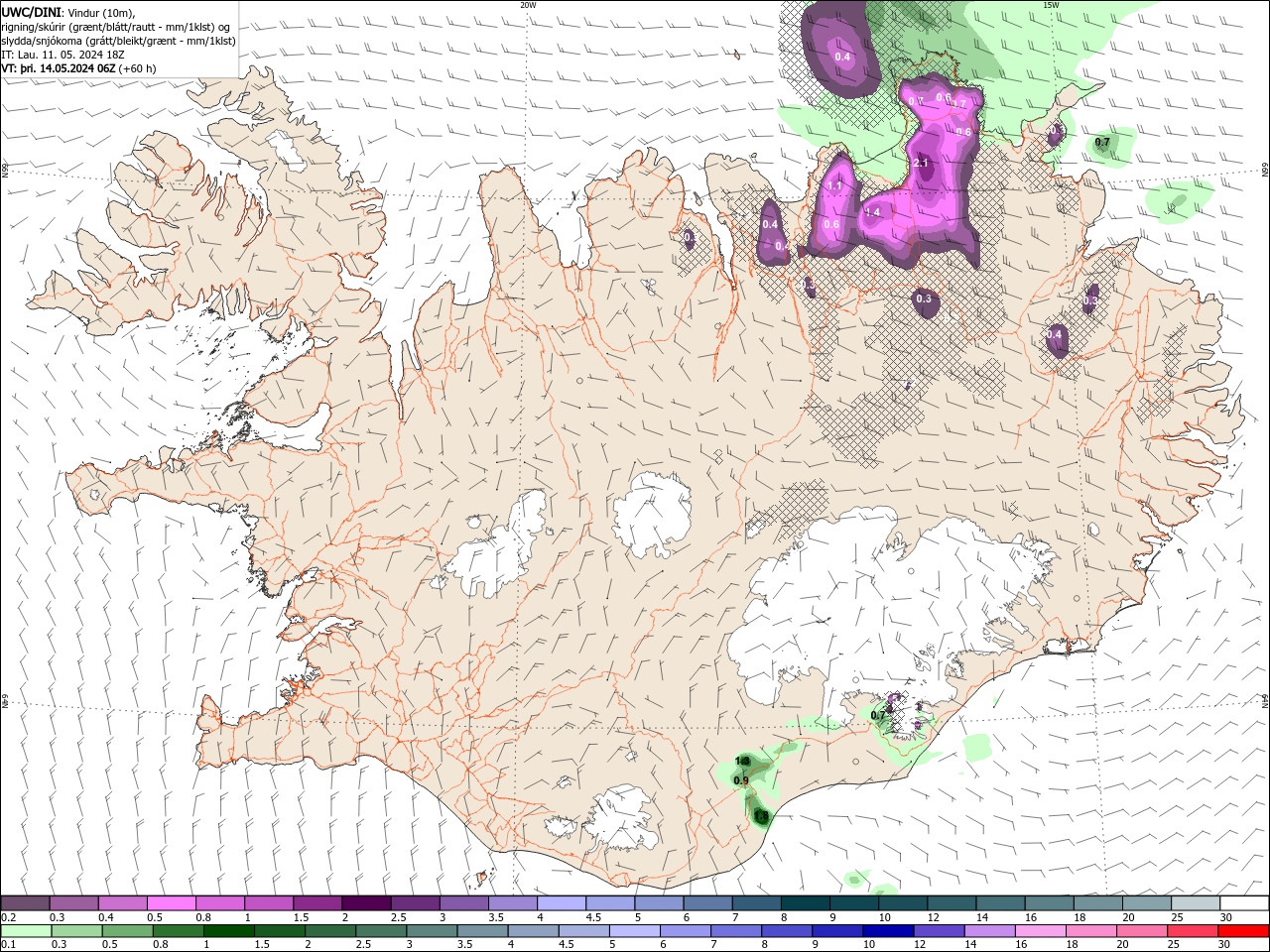Click the 0.7 value in the green patch offshore northeast
The width and height of the screenshot is (1270, 952).
click(1102, 143)
